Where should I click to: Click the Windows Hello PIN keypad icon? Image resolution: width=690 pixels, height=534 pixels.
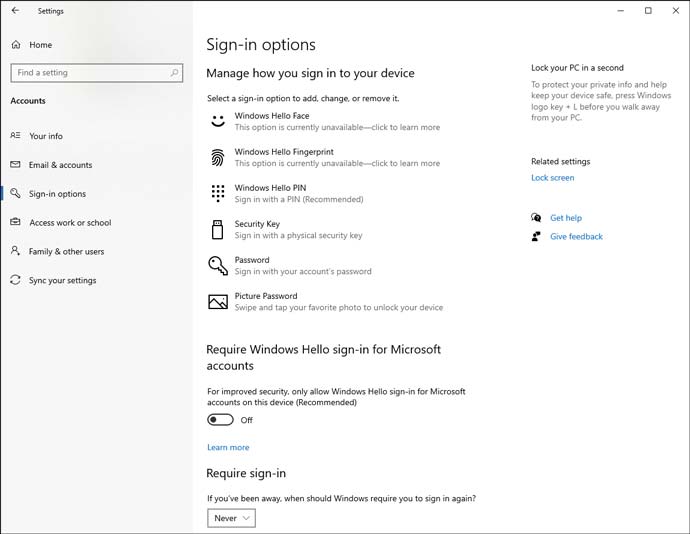pos(218,193)
